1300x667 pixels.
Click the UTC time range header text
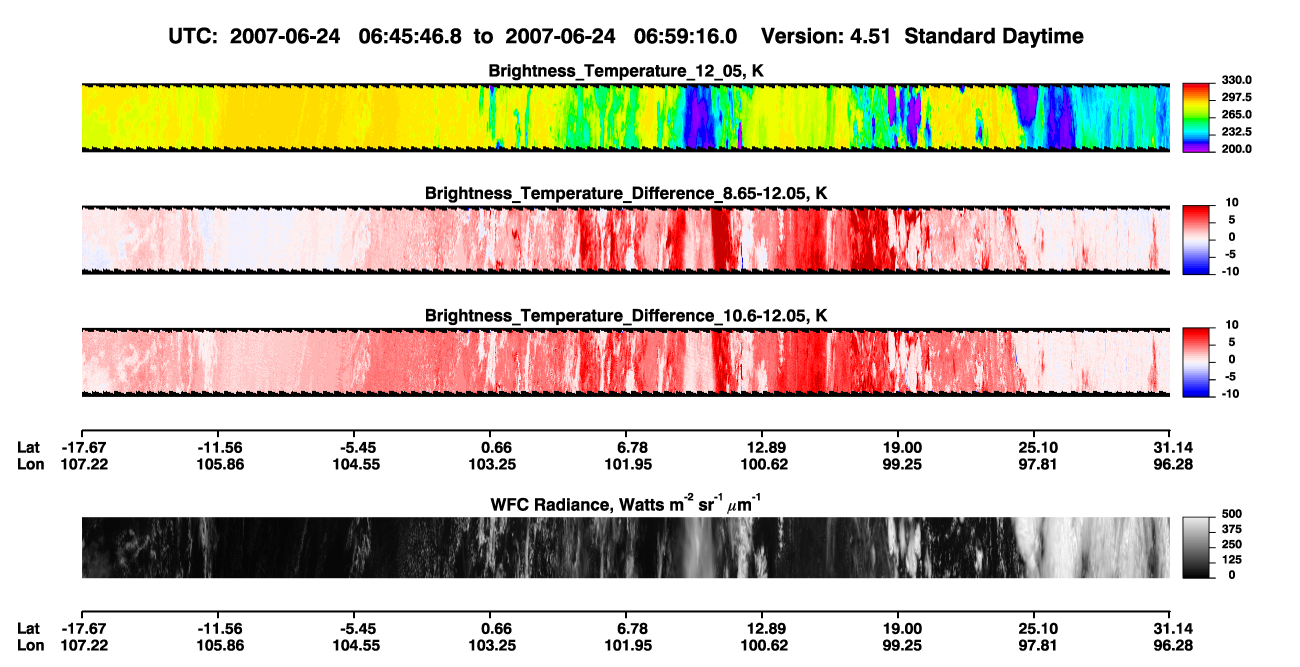coord(456,36)
